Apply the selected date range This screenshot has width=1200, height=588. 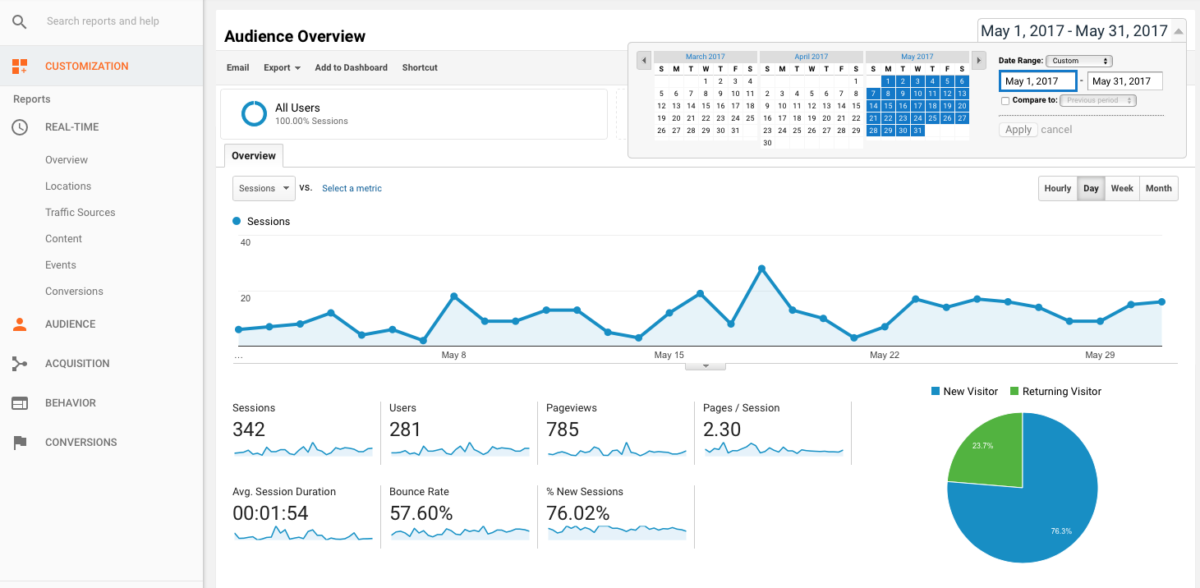coord(1017,129)
